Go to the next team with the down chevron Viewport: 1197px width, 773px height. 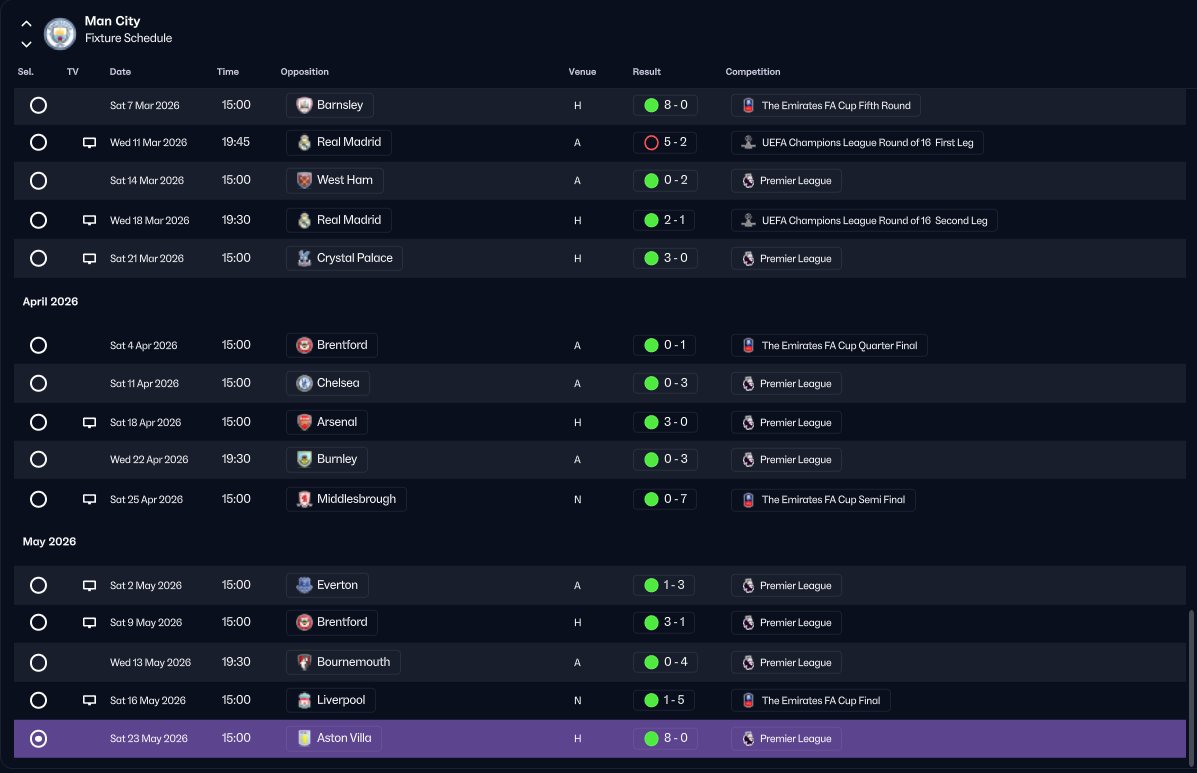tap(26, 44)
